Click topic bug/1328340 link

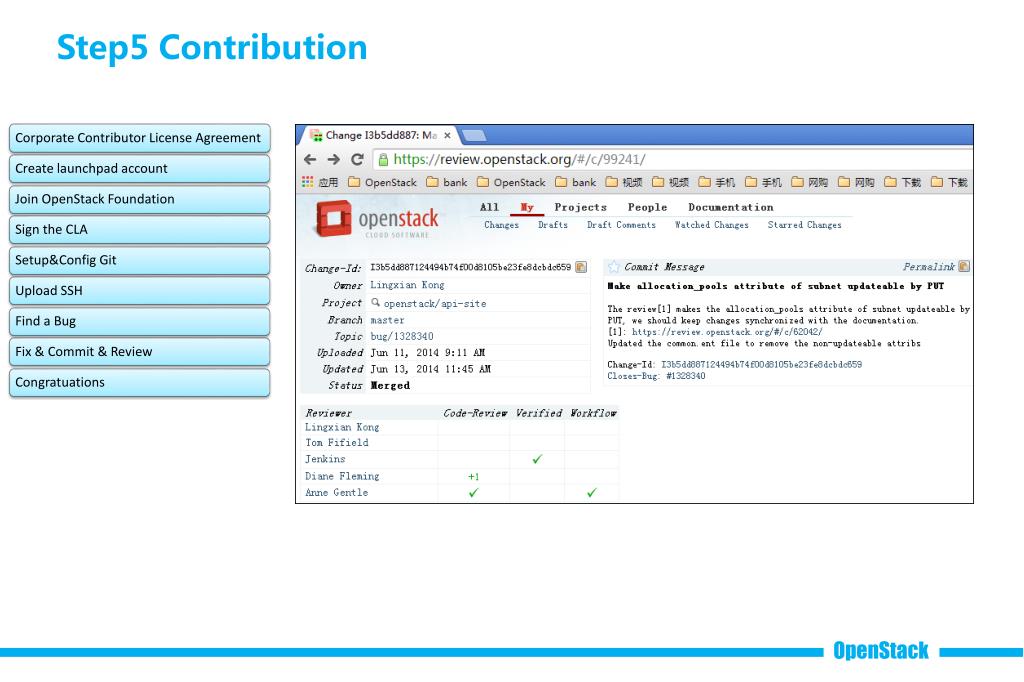[402, 336]
